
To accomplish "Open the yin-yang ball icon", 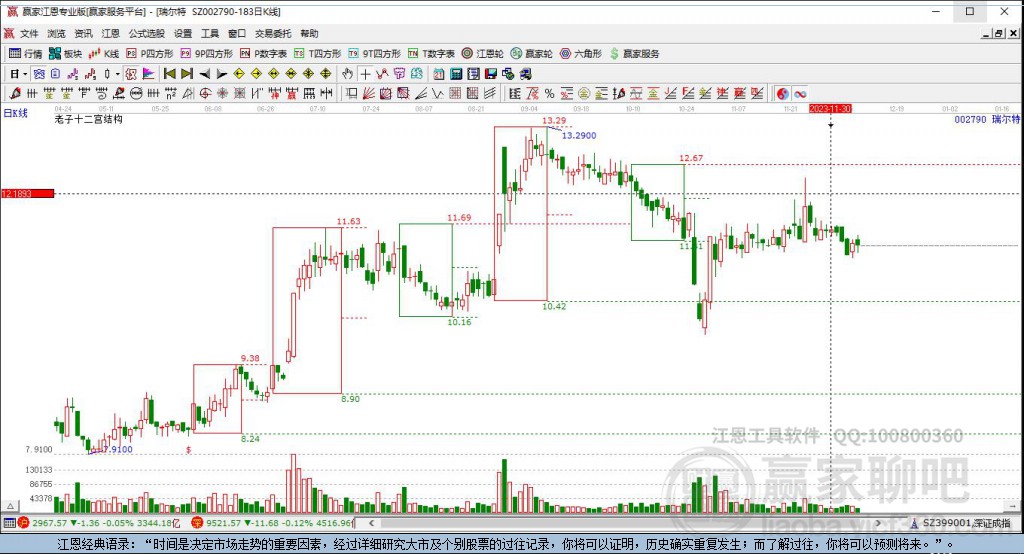I will point(782,93).
